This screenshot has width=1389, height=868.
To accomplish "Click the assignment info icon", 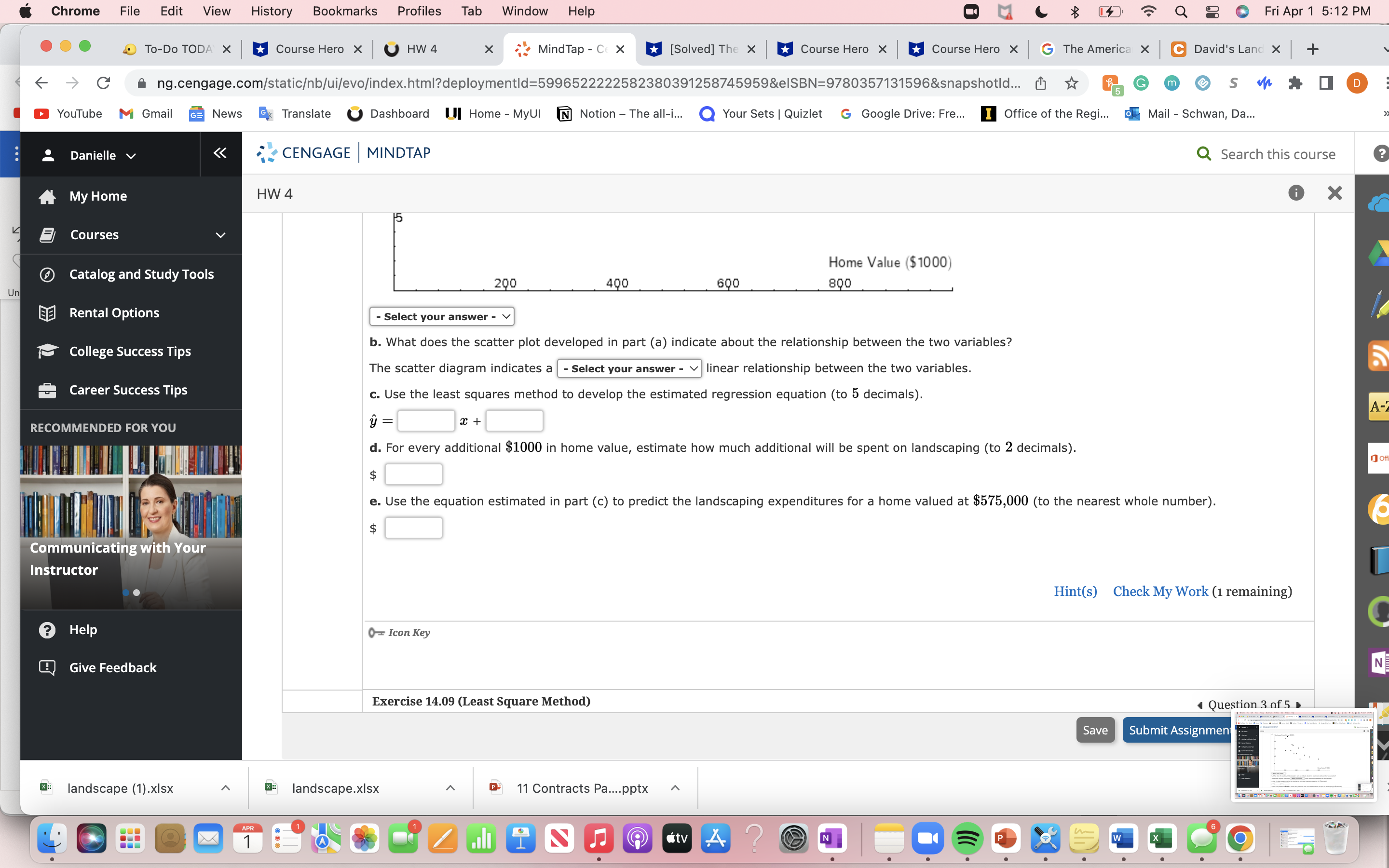I will click(x=1295, y=193).
